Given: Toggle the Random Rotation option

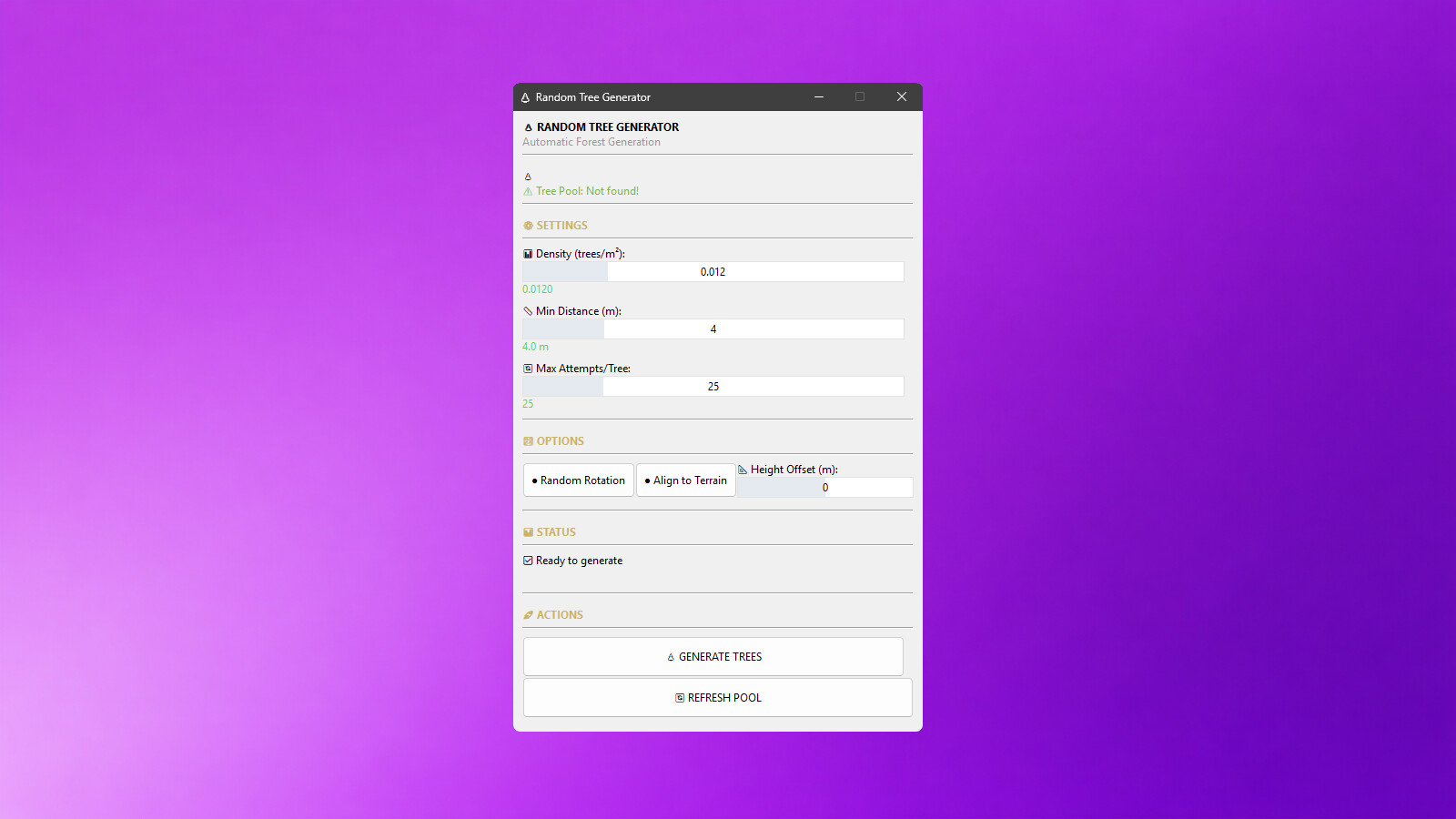Looking at the screenshot, I should pos(579,480).
